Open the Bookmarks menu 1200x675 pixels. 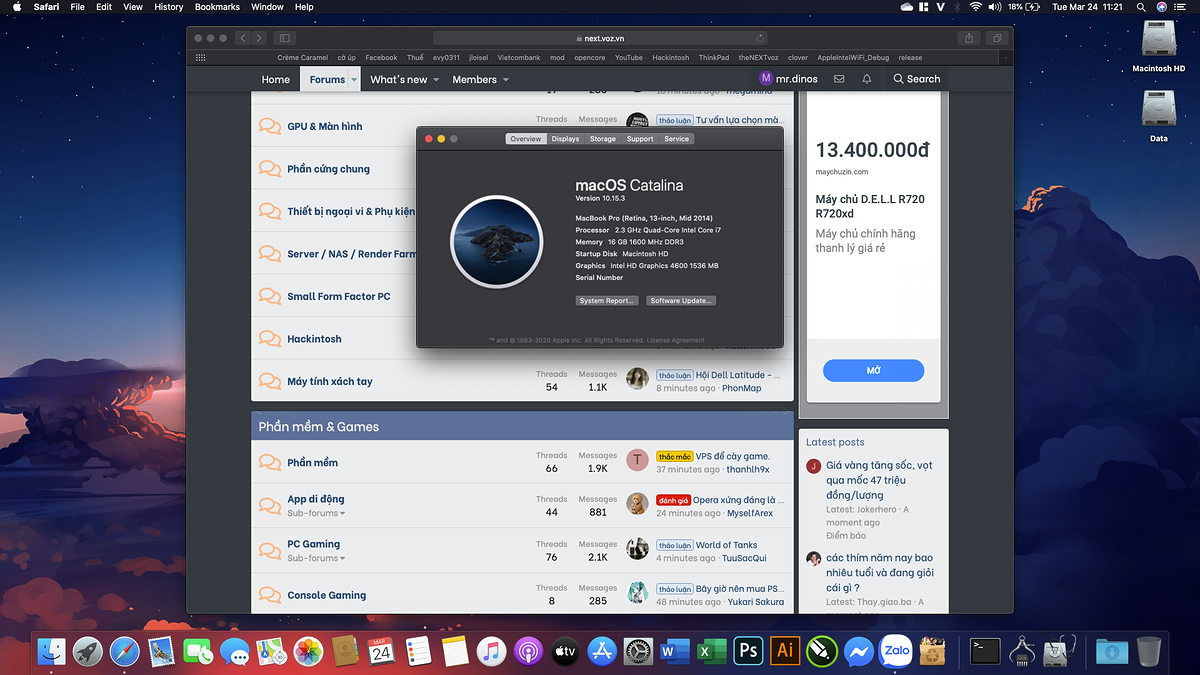pos(217,7)
